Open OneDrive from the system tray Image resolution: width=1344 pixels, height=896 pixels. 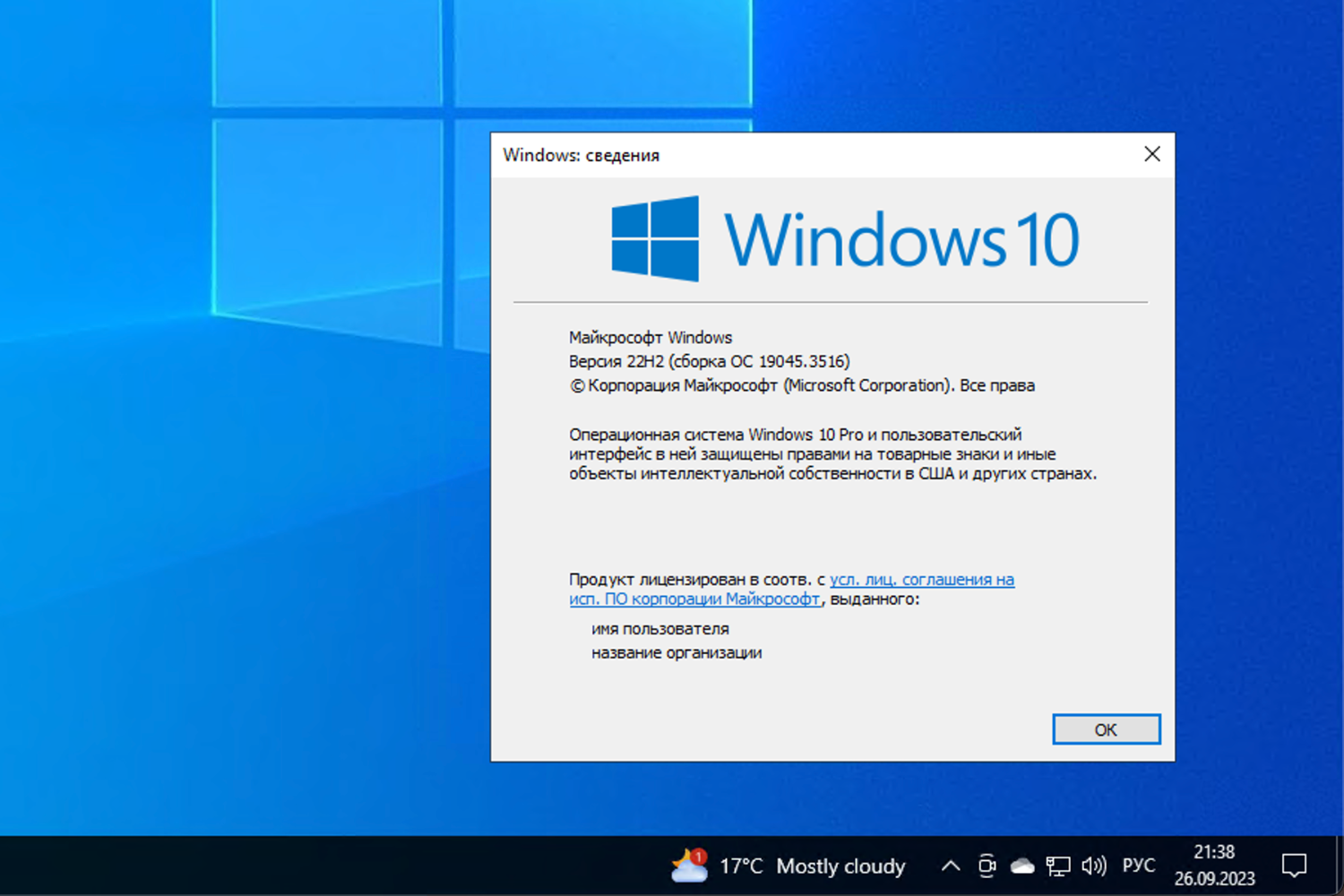[x=1022, y=866]
